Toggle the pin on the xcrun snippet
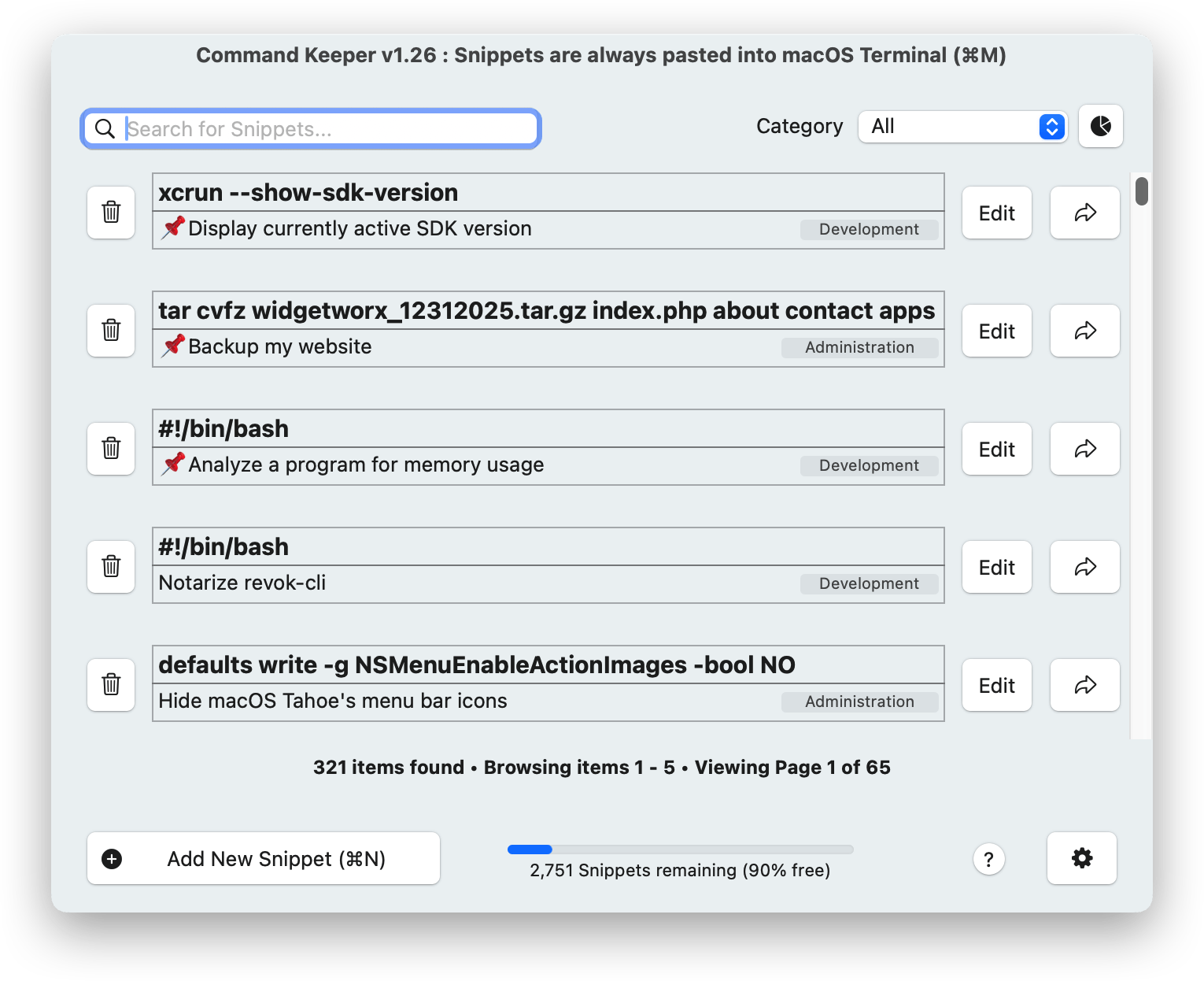The height and width of the screenshot is (981, 1204). tap(173, 228)
